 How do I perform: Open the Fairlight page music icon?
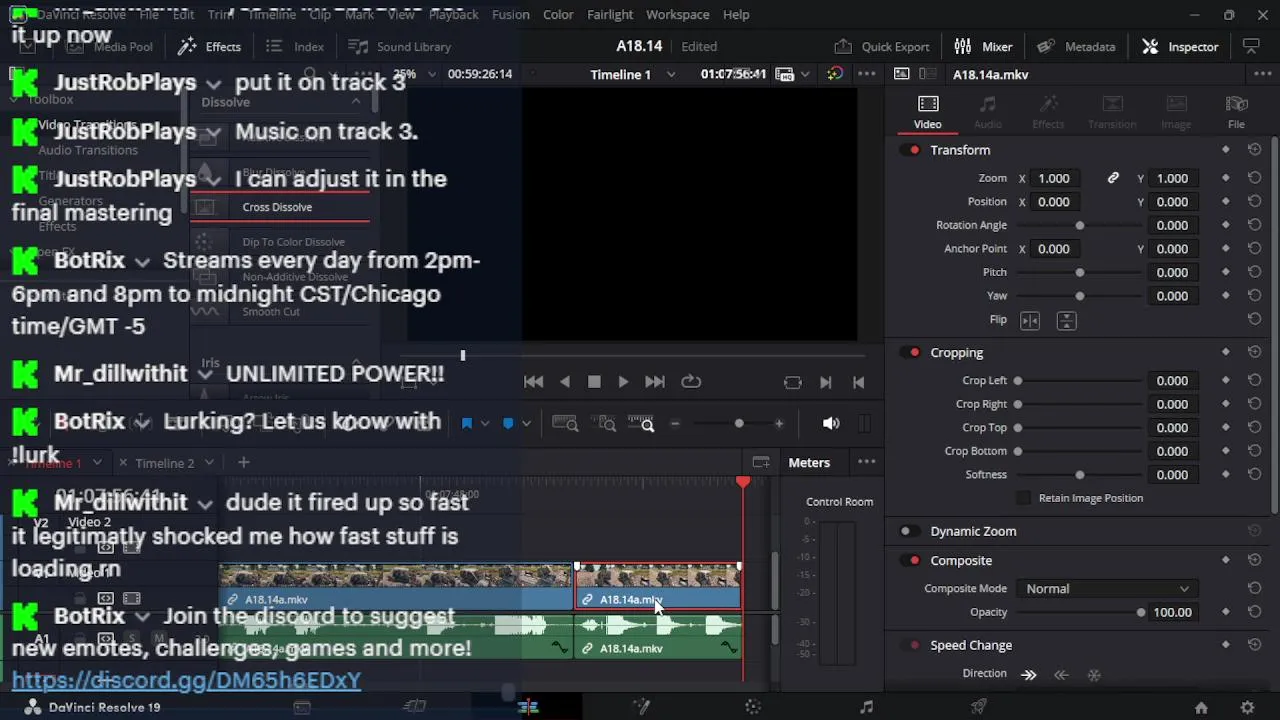(x=866, y=707)
